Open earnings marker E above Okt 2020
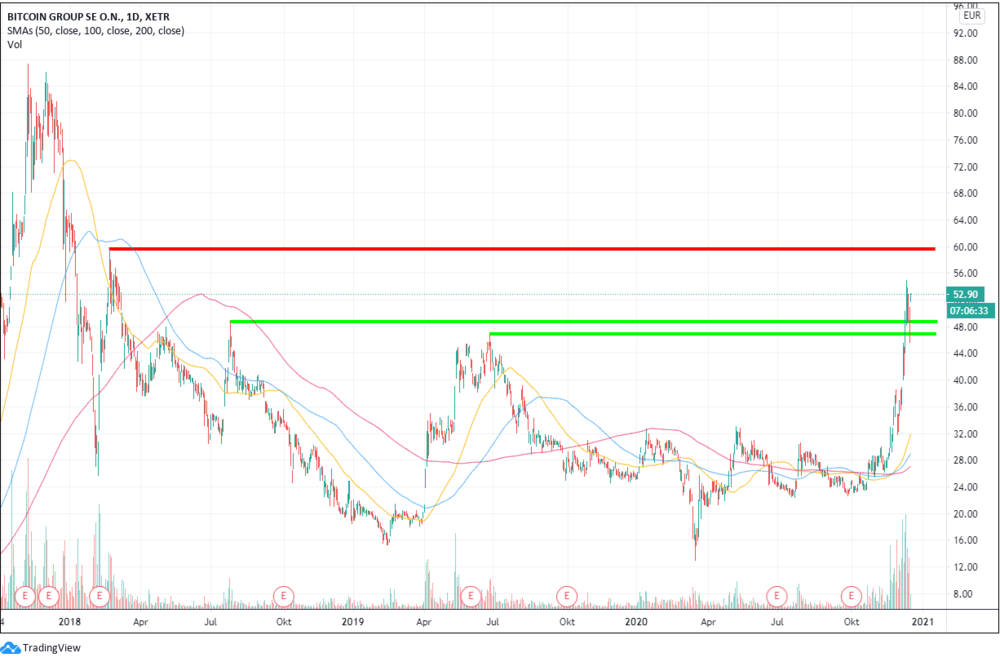 [851, 596]
